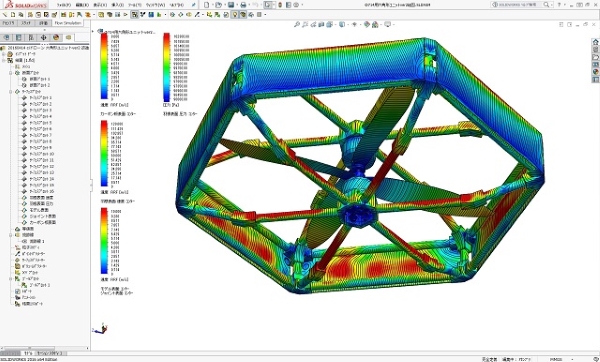The height and width of the screenshot is (362, 600).
Task: Click the Open file folder icon
Action: (x=218, y=5)
